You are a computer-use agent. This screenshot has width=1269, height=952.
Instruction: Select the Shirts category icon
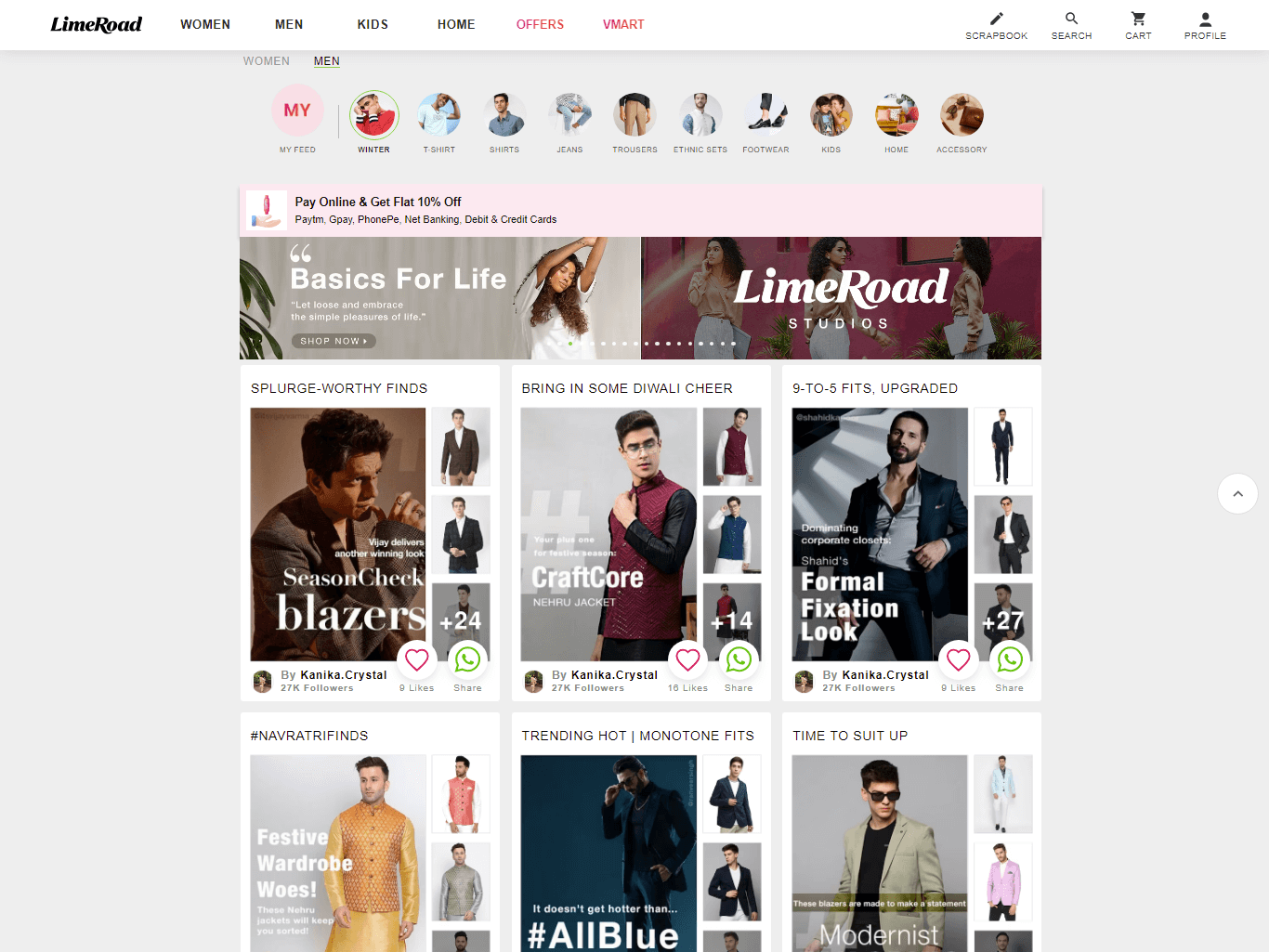[504, 115]
